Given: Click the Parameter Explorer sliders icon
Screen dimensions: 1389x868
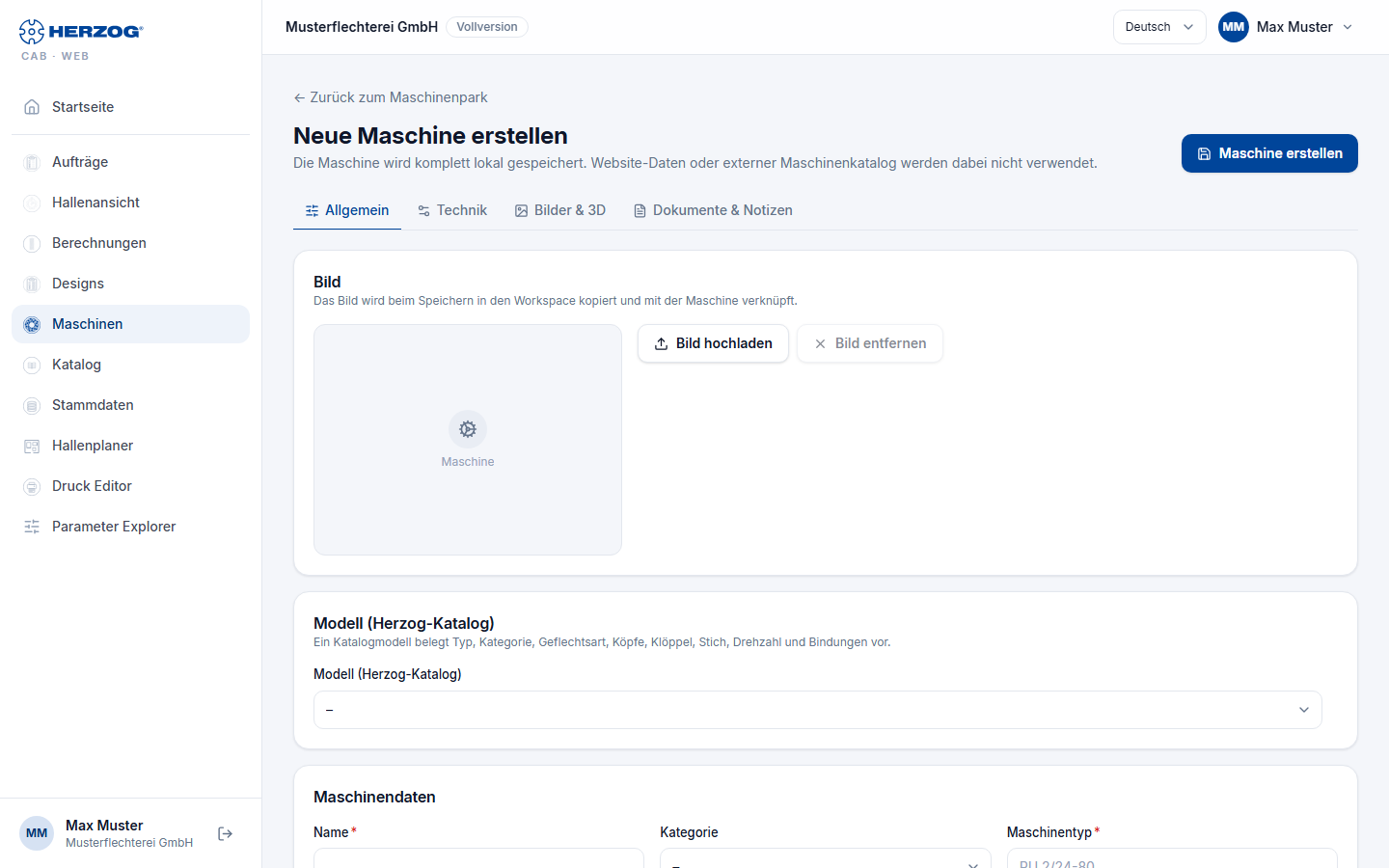Looking at the screenshot, I should coord(32,527).
